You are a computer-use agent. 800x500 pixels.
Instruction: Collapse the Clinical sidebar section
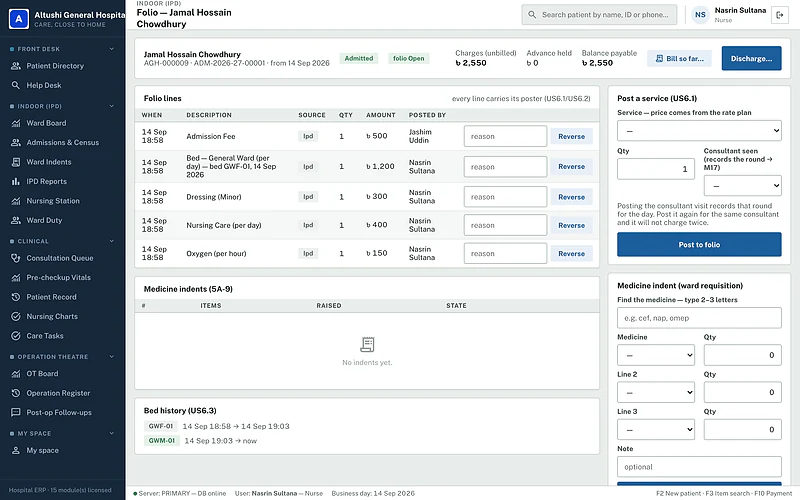(112, 241)
